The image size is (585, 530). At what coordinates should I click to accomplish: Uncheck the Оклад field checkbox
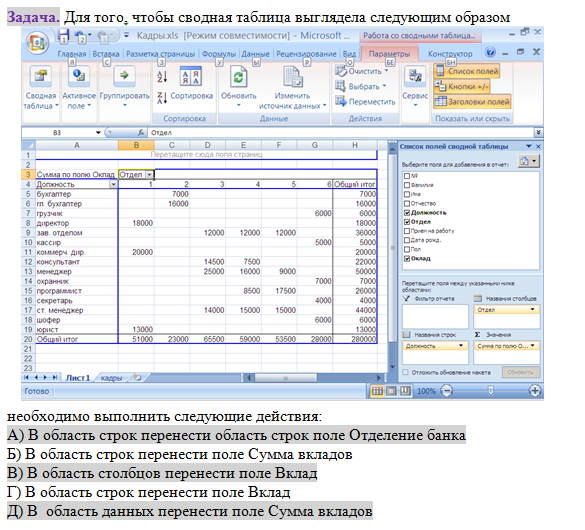coord(407,258)
